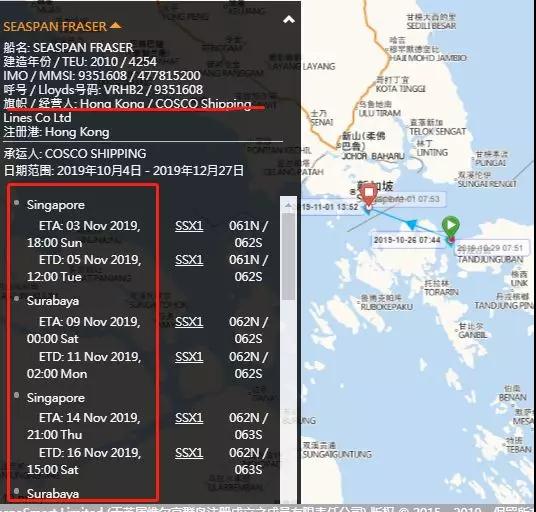The image size is (536, 512).
Task: Open SSX1 link for Singapore ETA 03 Nov
Action: 189,226
